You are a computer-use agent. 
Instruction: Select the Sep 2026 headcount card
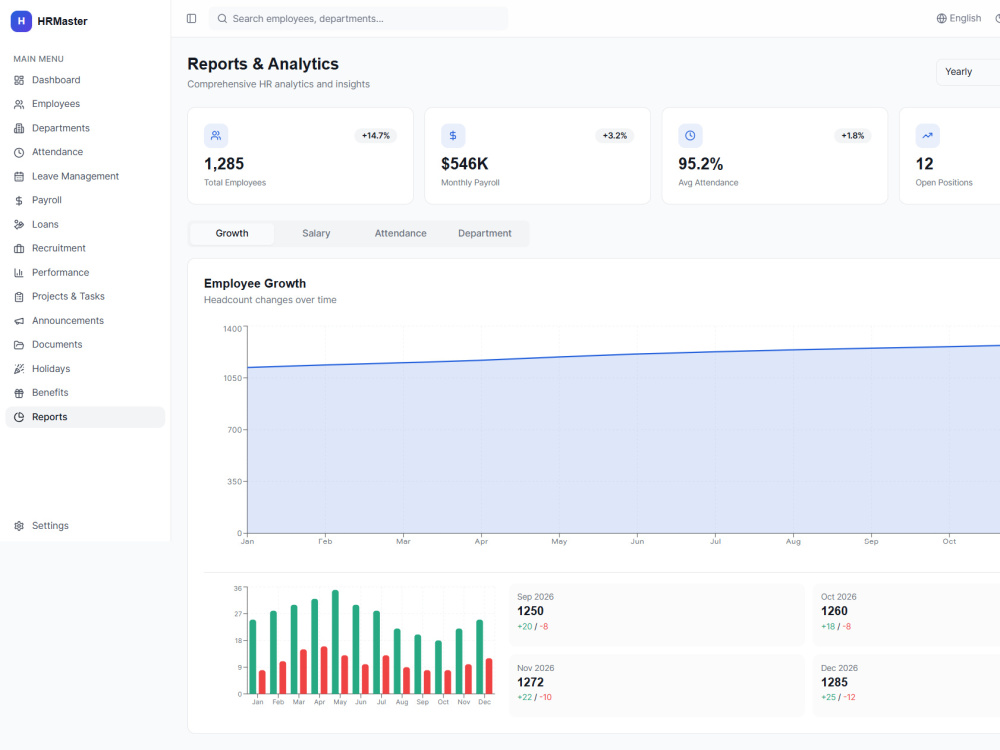[x=657, y=615]
